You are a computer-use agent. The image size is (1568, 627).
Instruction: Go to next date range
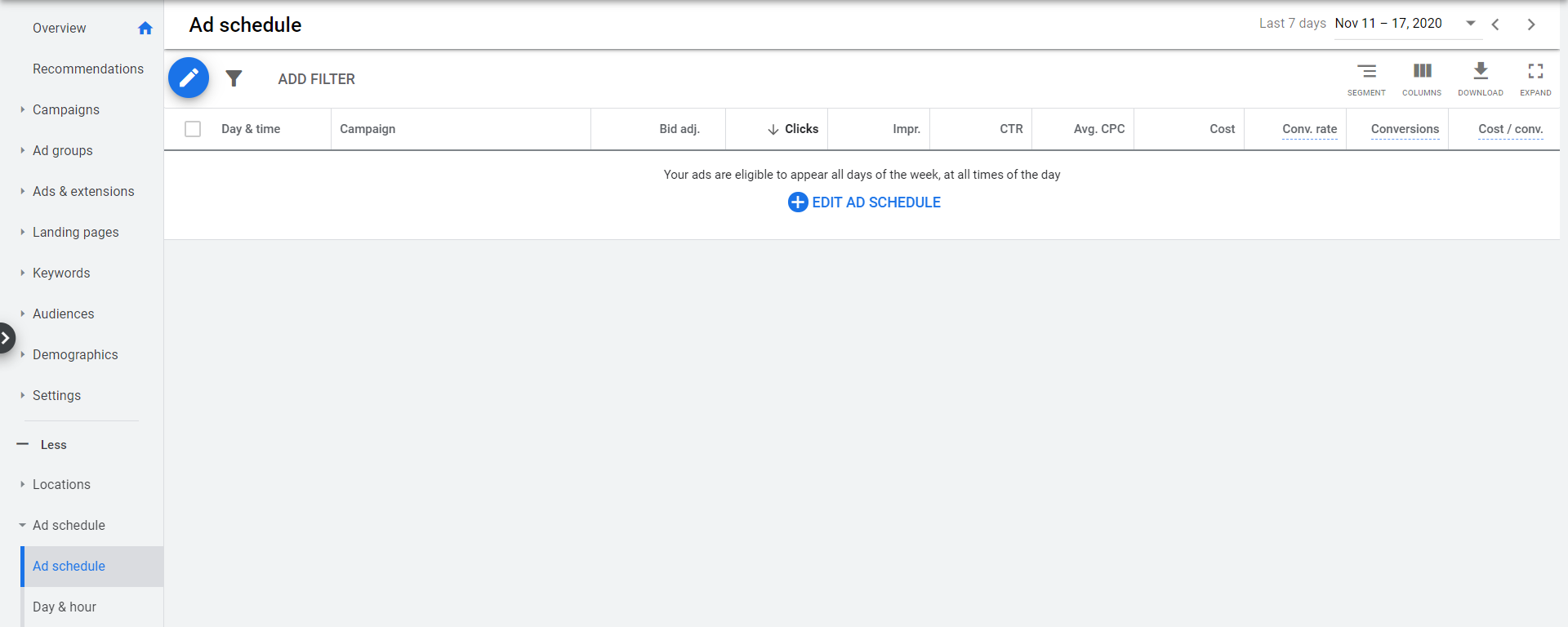coord(1531,24)
